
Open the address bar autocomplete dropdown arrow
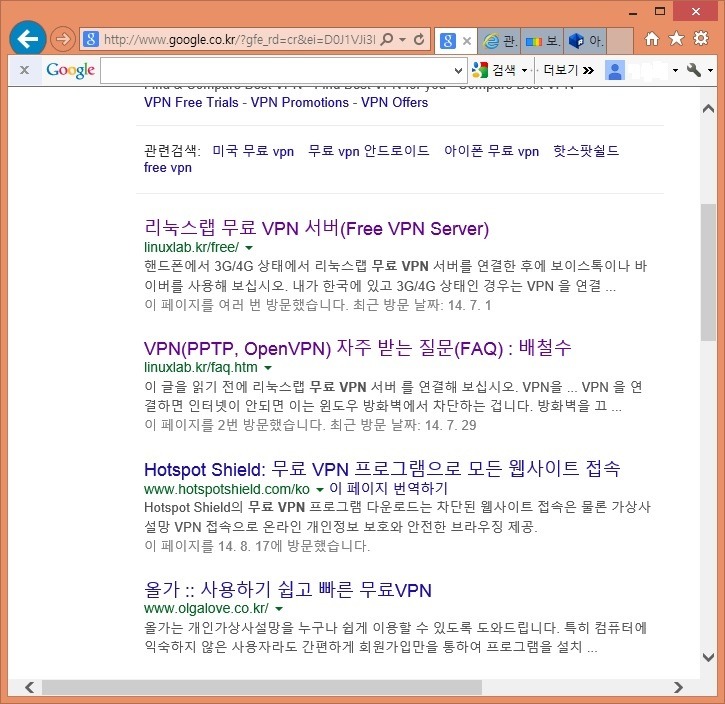pyautogui.click(x=402, y=40)
